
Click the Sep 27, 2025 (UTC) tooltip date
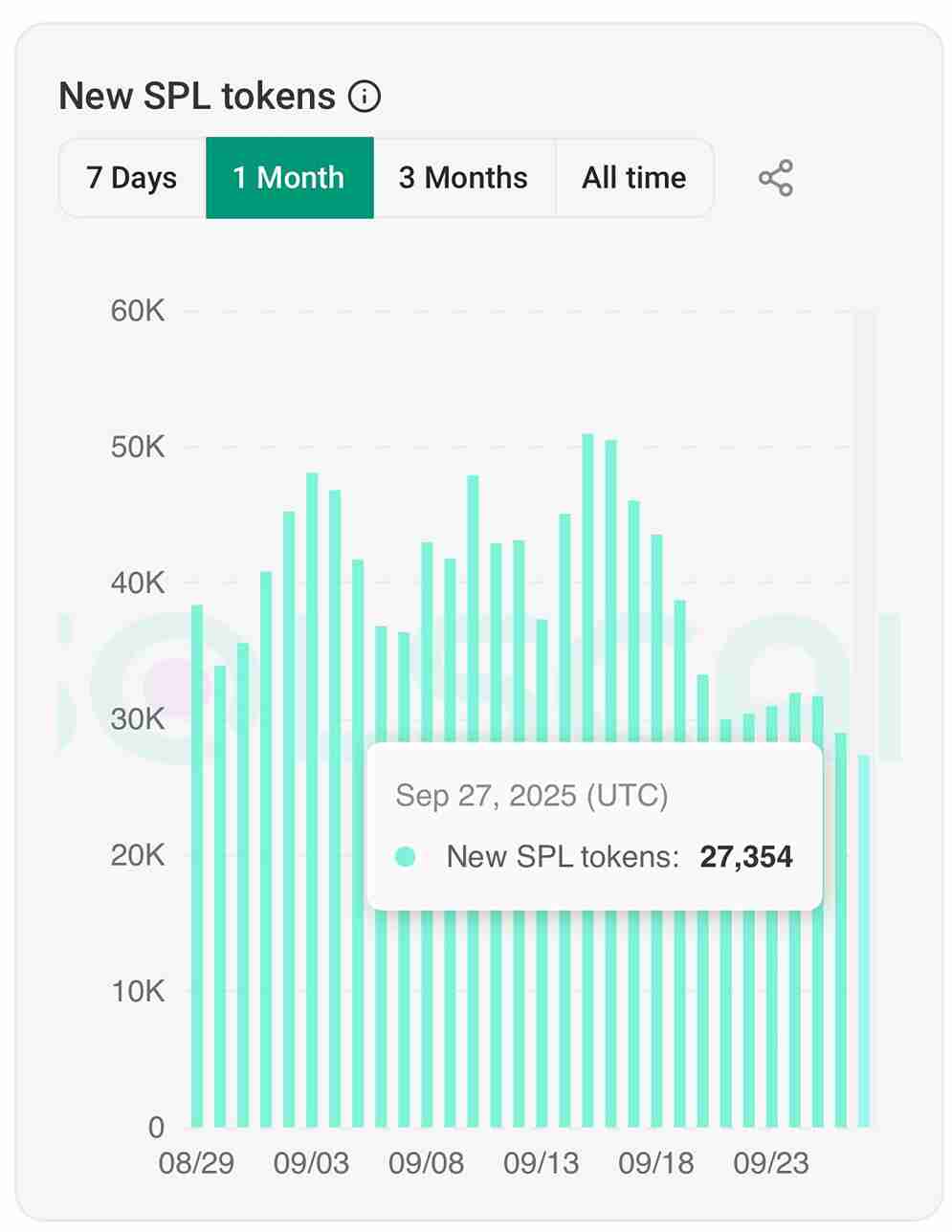click(x=531, y=796)
